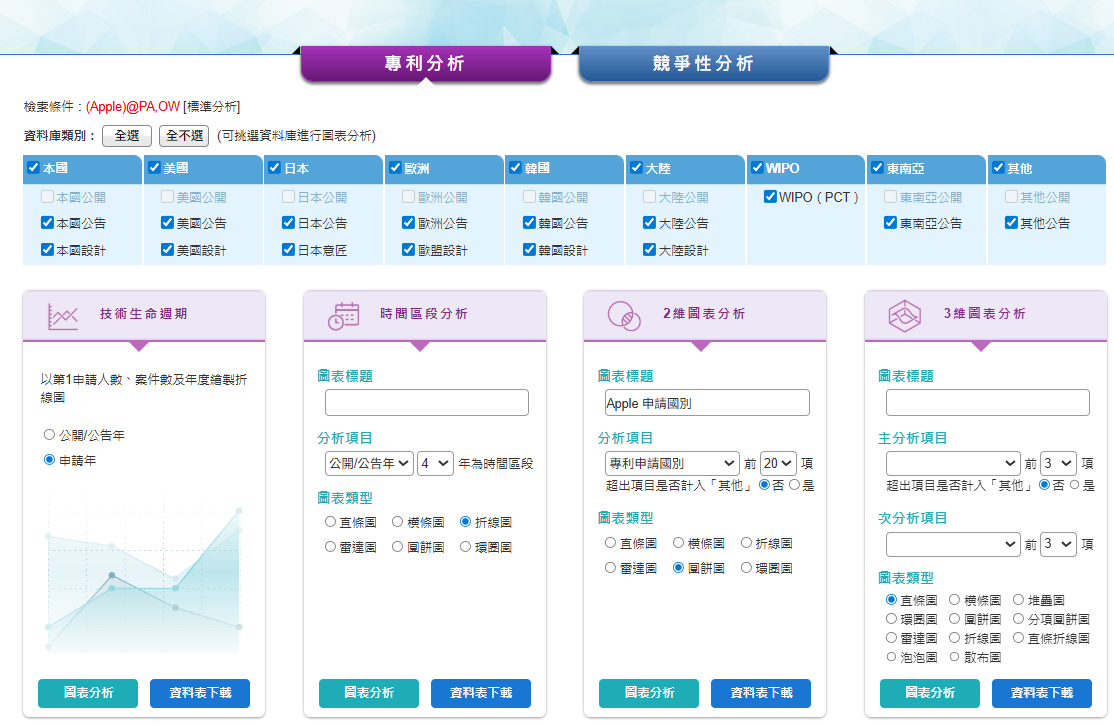Viewport: 1114px width, 726px height.
Task: Toggle the 東南亞 group header checkbox
Action: pyautogui.click(x=877, y=168)
